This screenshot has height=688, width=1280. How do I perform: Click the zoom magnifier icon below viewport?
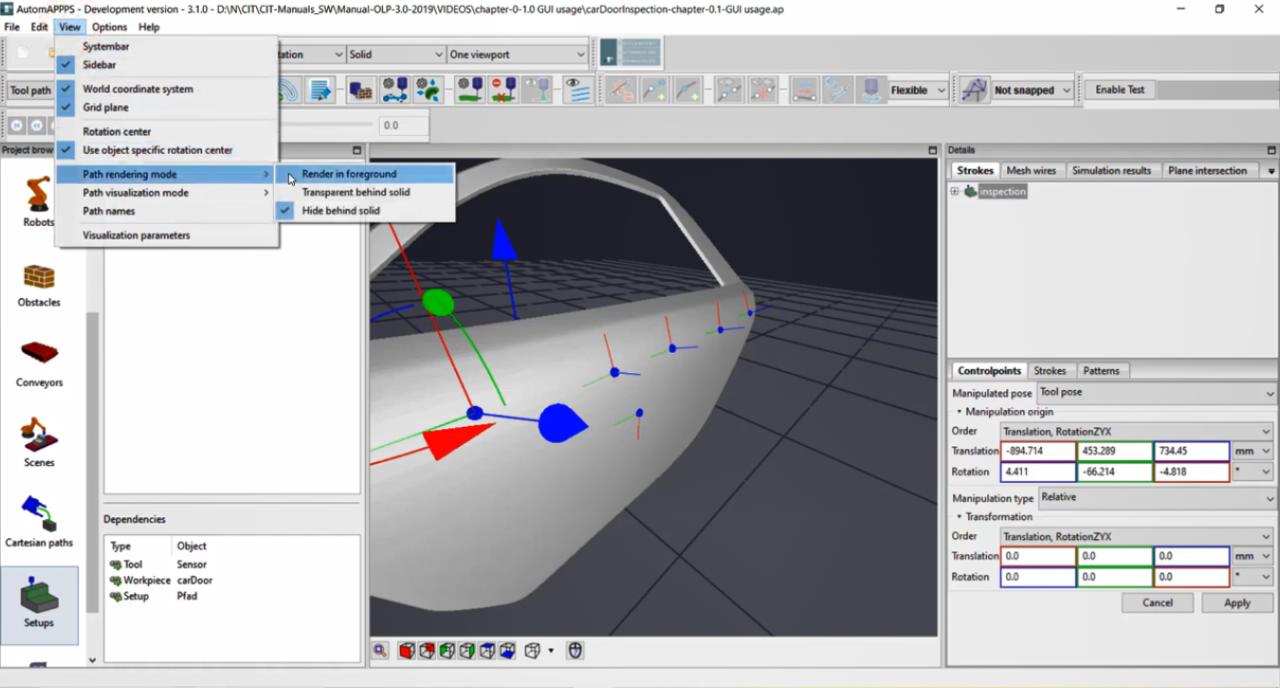381,651
